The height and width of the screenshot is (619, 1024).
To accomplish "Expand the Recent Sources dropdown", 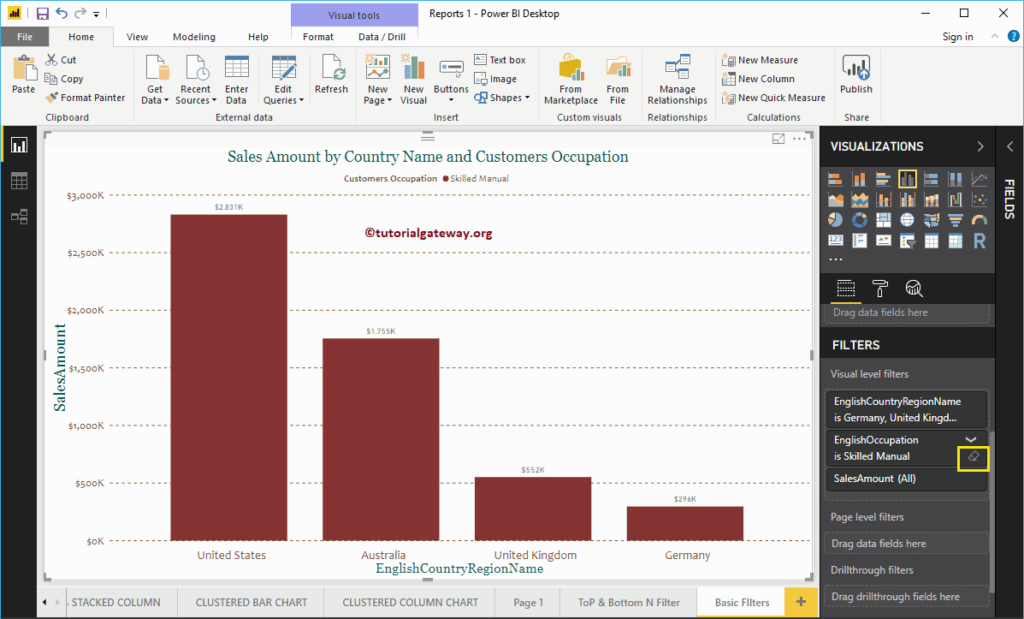I will (x=195, y=80).
